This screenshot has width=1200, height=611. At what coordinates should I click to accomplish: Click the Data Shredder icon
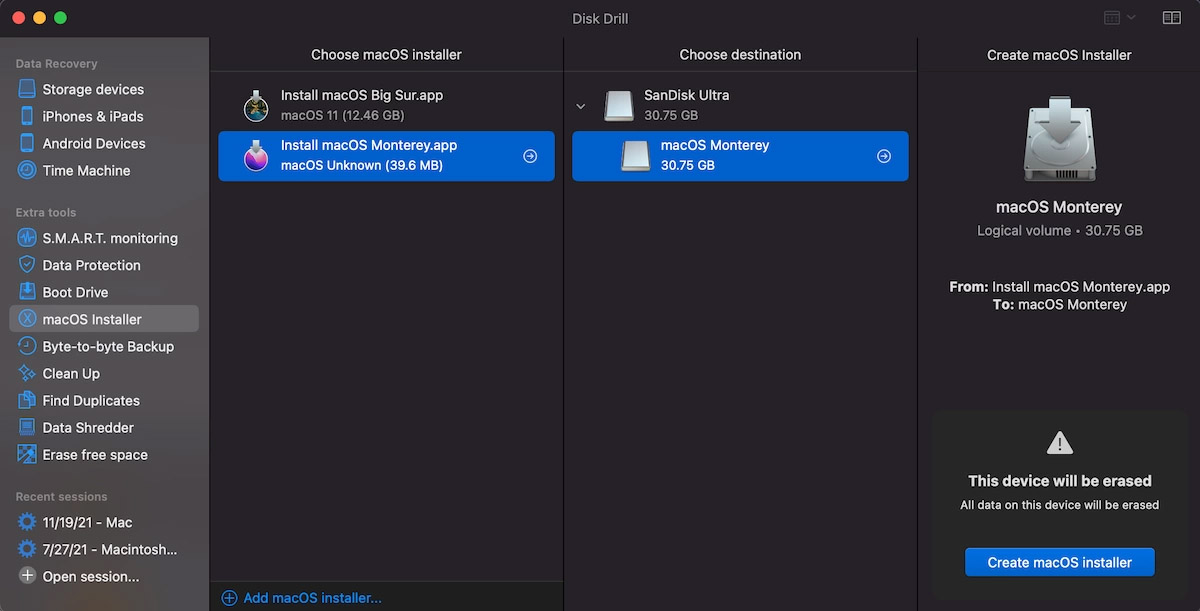pyautogui.click(x=27, y=427)
